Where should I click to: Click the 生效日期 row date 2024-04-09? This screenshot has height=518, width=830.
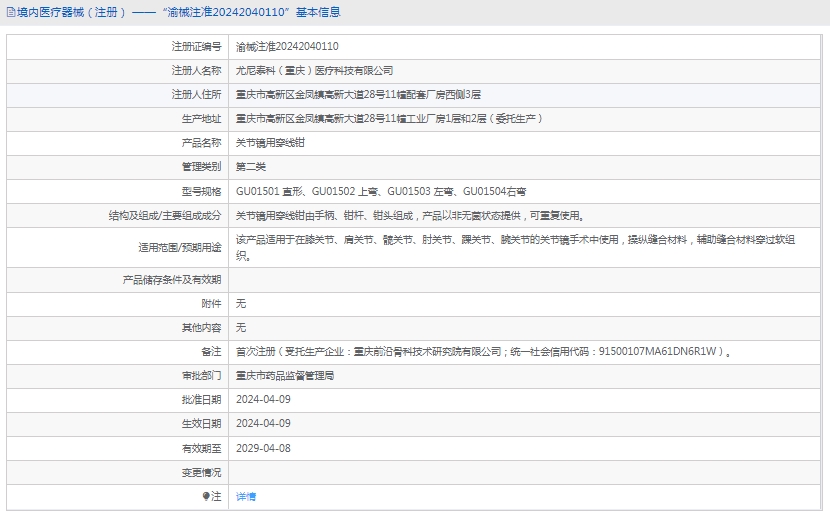coord(263,424)
